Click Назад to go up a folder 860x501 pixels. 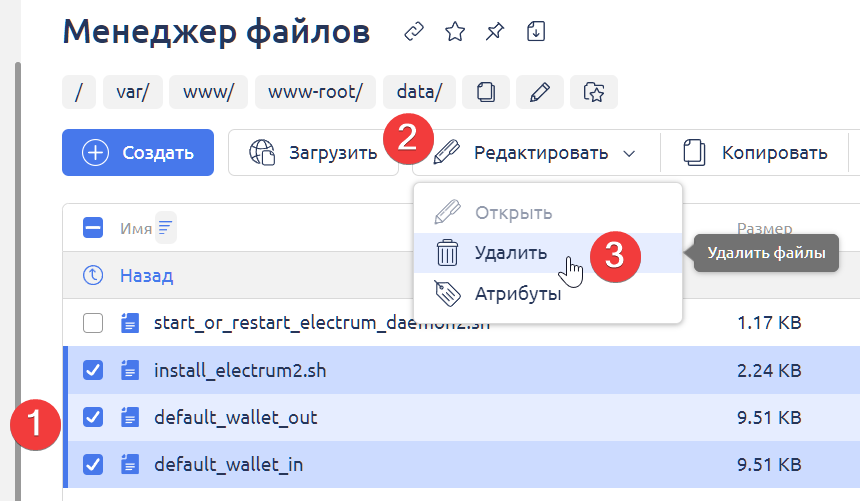pos(146,275)
